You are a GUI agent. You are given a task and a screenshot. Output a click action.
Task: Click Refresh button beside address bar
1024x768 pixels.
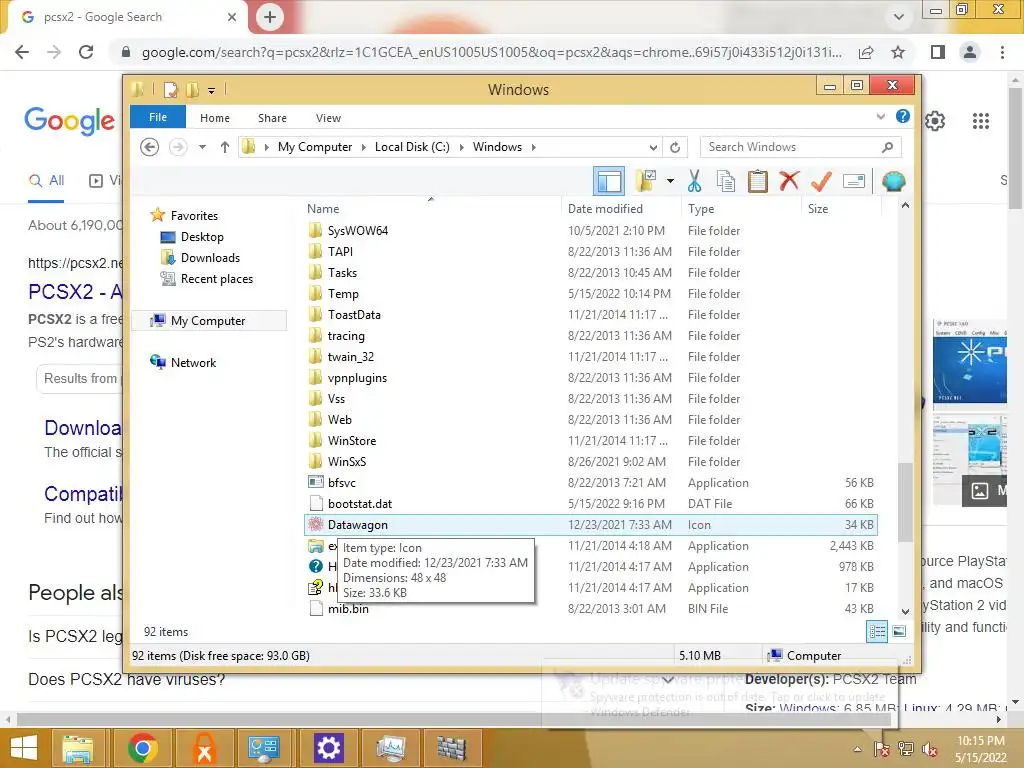pyautogui.click(x=675, y=147)
